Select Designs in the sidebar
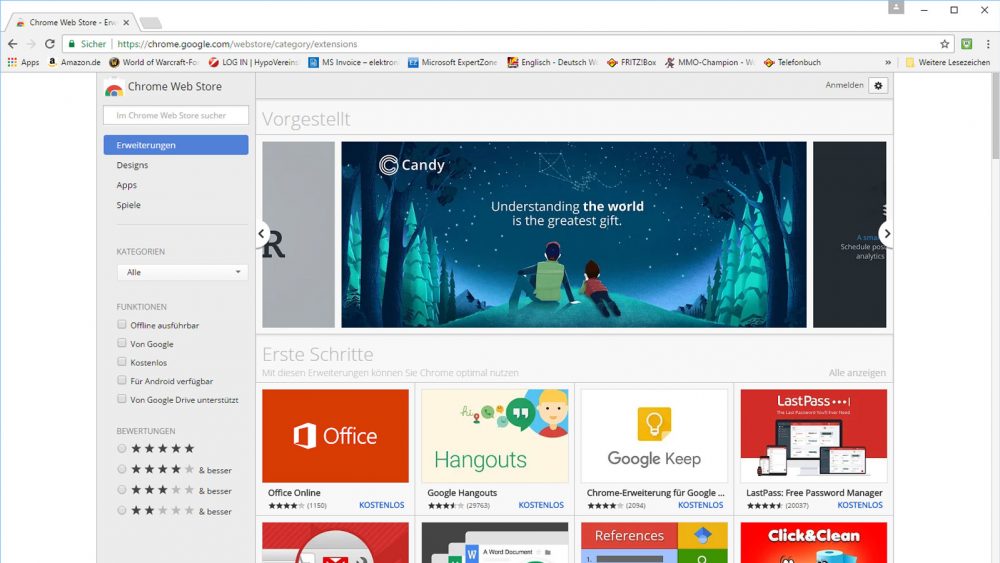Screen dimensions: 1000x563 click(132, 165)
